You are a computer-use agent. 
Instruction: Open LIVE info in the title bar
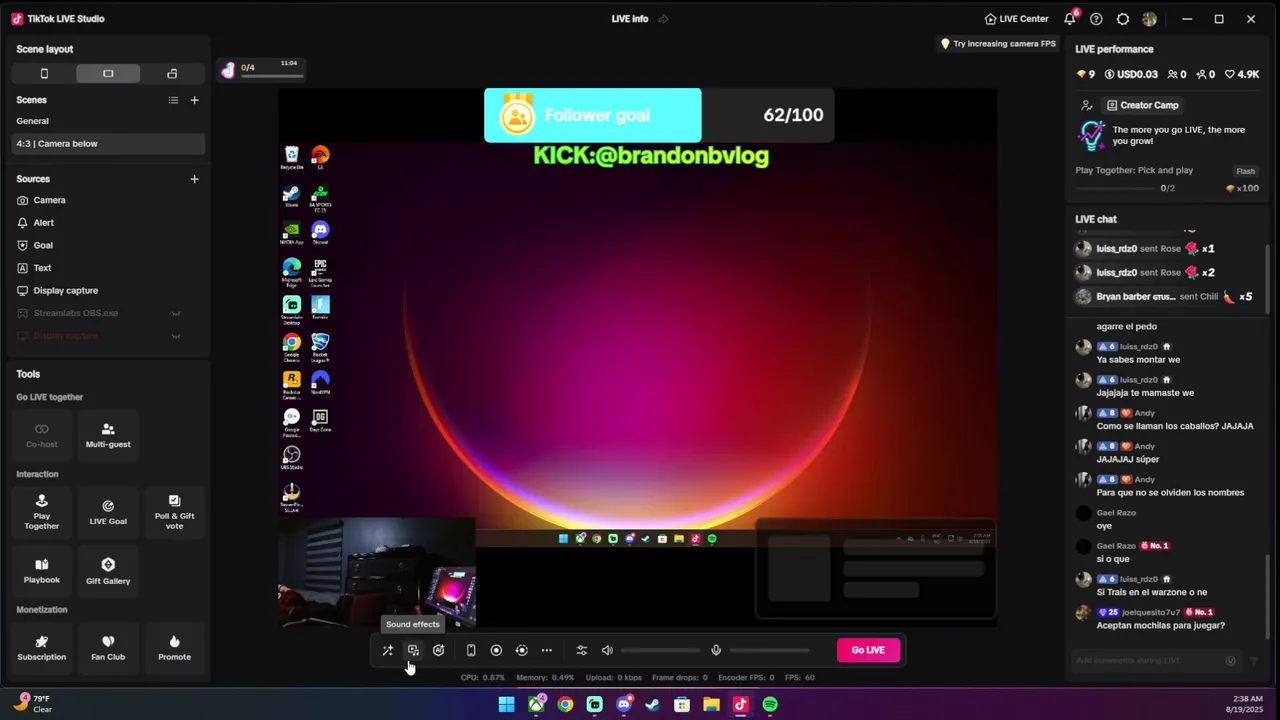pos(630,19)
